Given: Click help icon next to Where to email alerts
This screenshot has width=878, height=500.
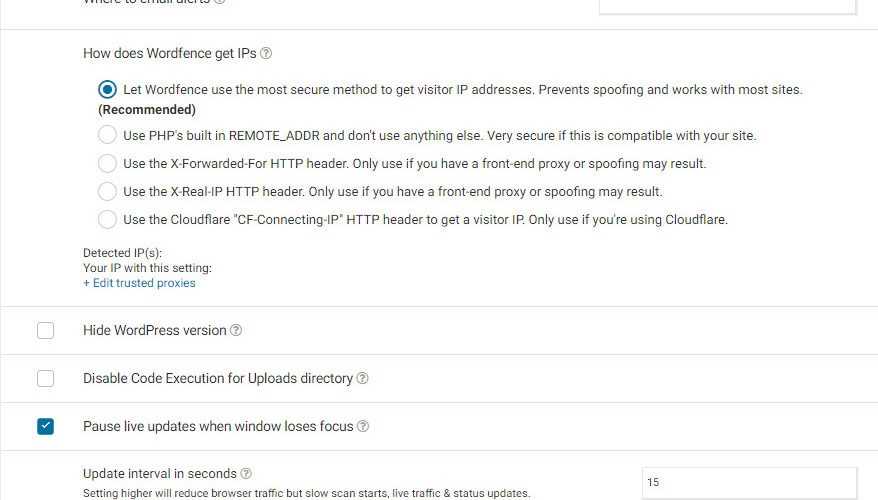Looking at the screenshot, I should tap(220, 1).
